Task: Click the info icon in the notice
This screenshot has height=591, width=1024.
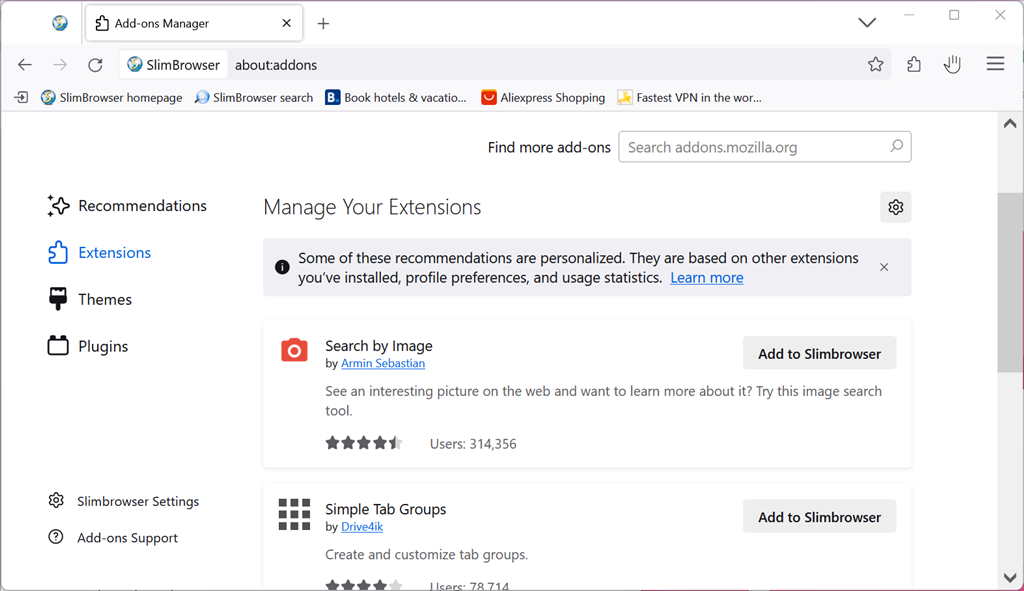Action: tap(282, 267)
